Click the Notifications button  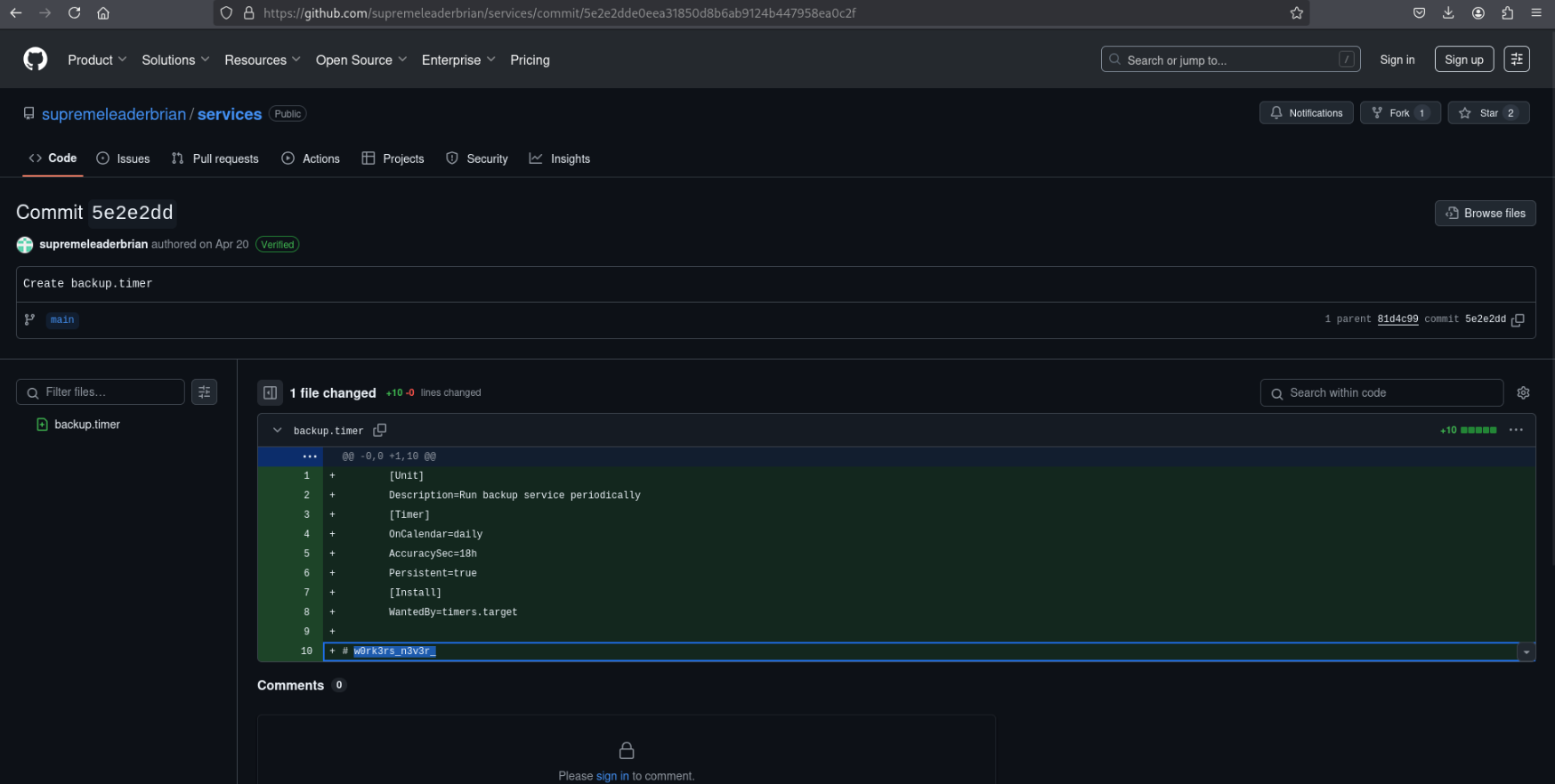click(x=1306, y=113)
